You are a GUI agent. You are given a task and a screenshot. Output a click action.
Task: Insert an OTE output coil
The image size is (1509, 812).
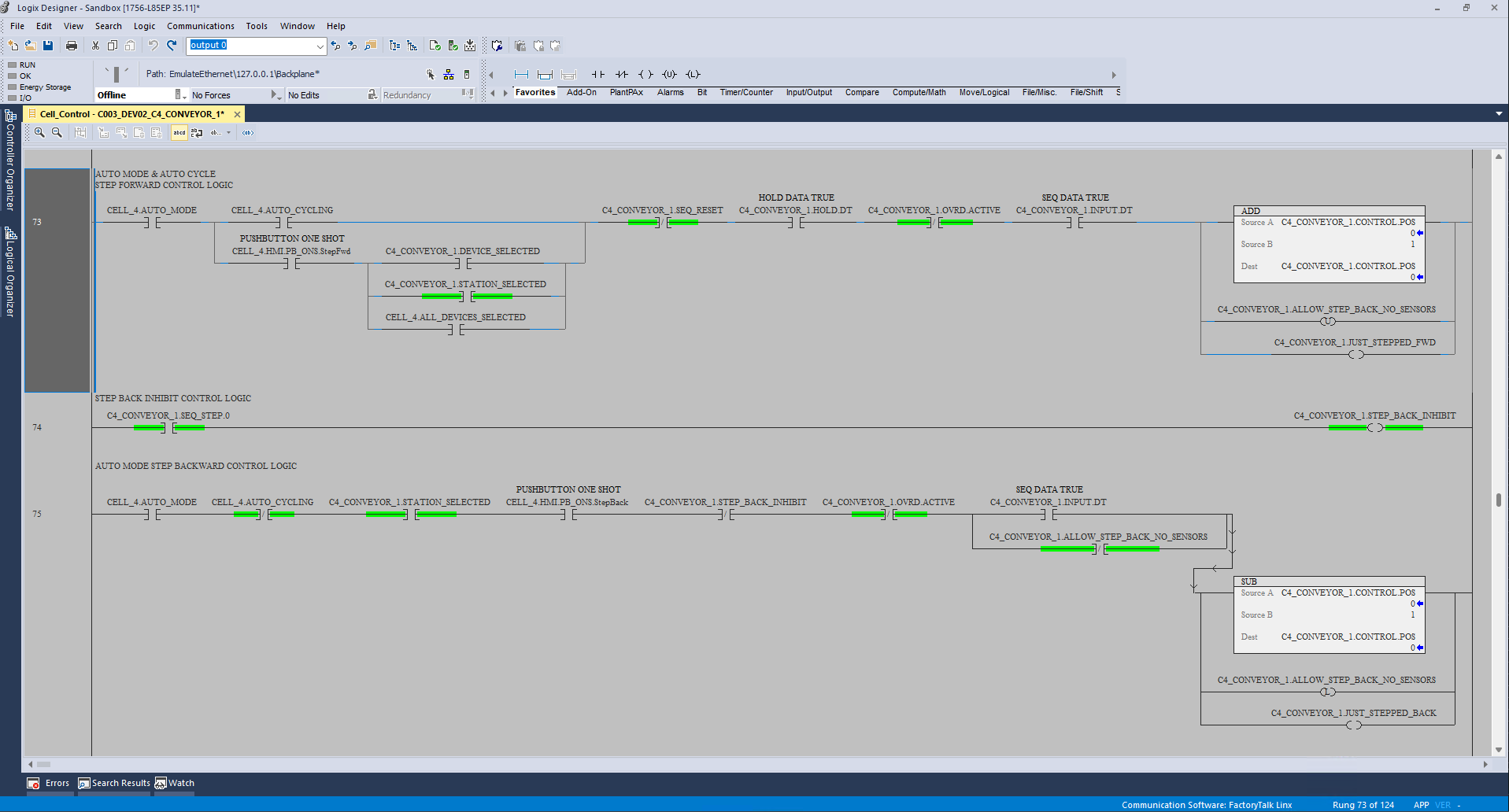pos(647,74)
